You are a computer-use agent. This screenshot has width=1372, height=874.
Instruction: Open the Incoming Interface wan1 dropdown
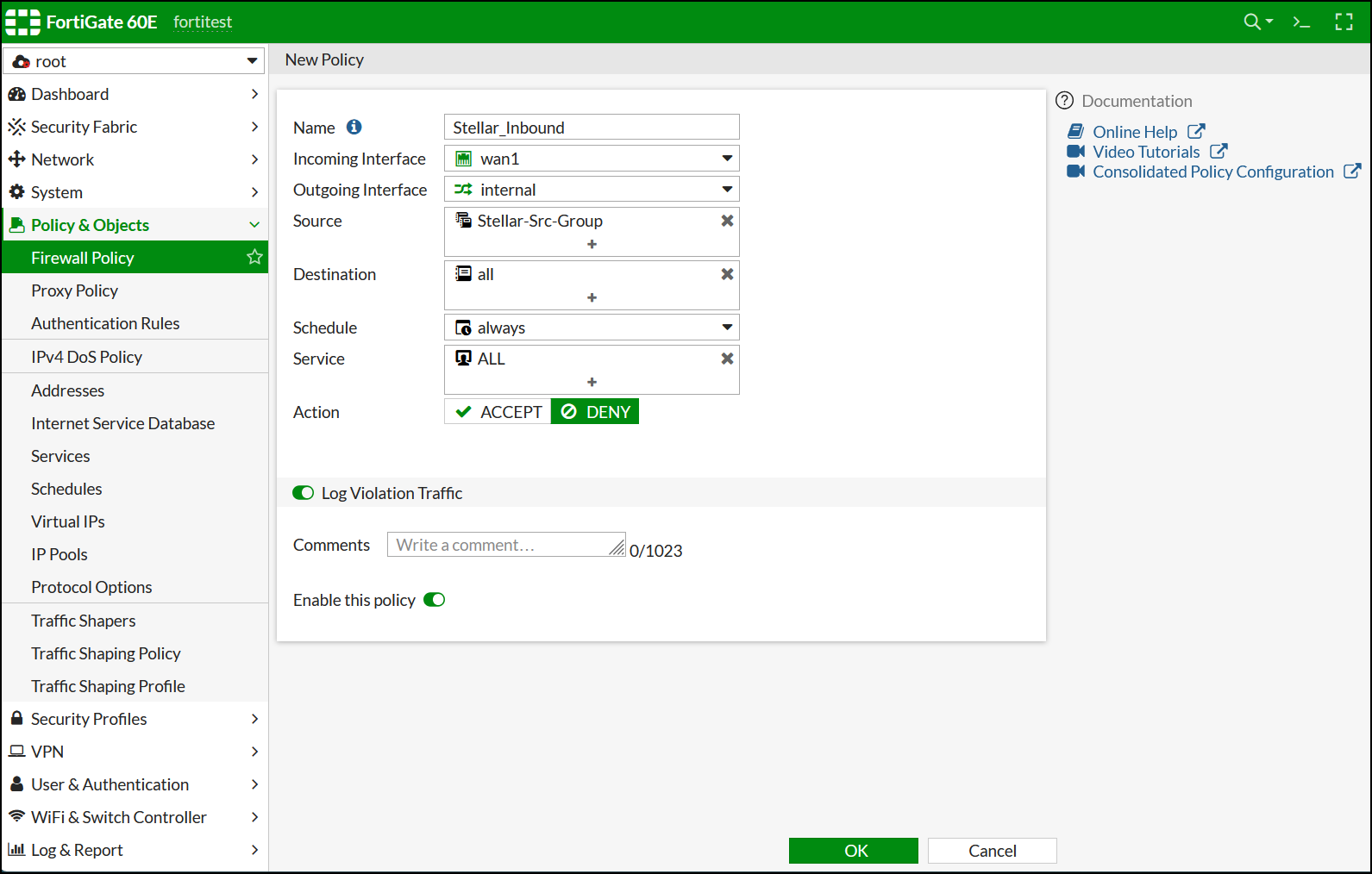tap(592, 159)
